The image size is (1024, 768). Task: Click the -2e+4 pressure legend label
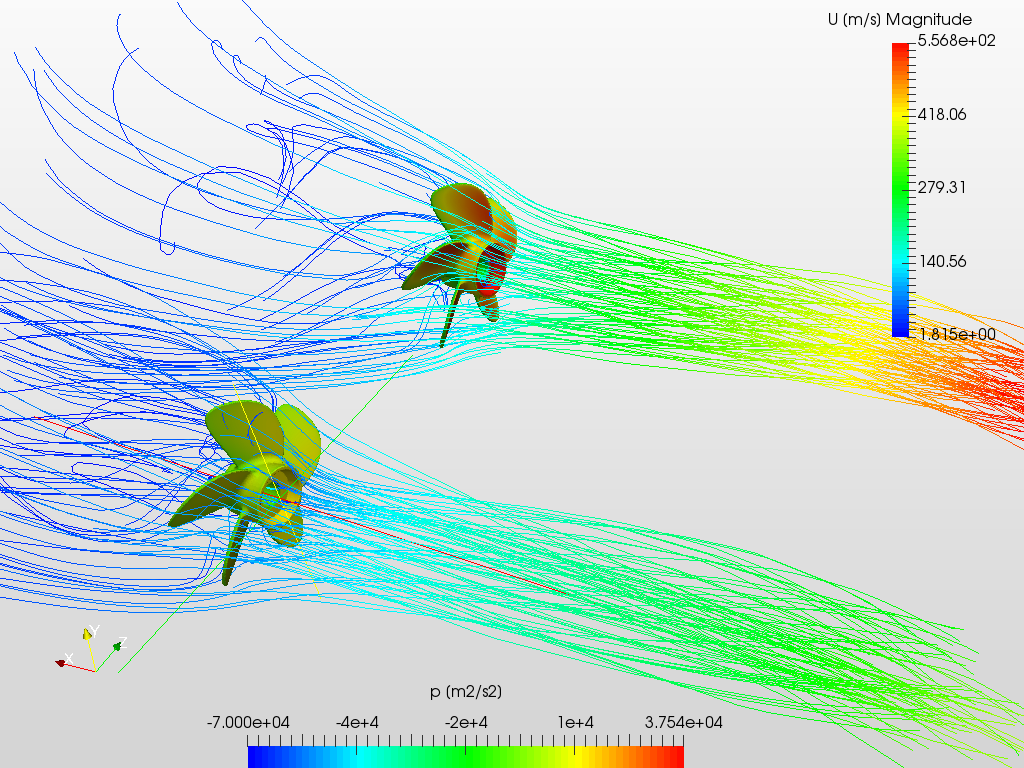pos(466,722)
